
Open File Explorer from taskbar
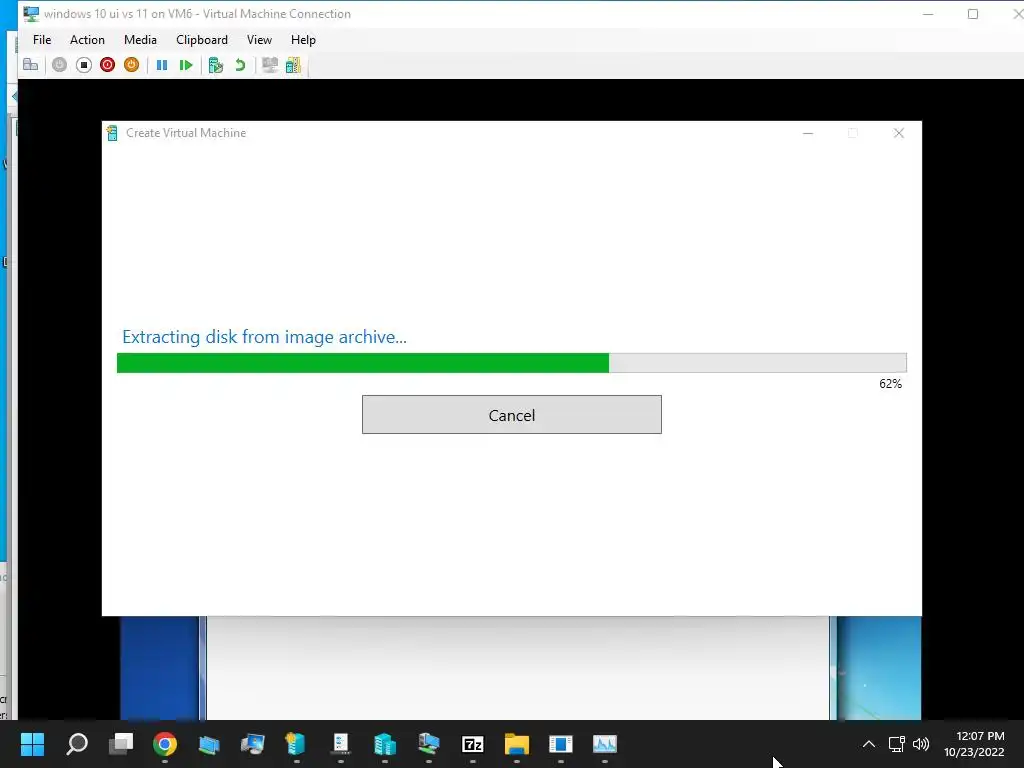[x=517, y=744]
